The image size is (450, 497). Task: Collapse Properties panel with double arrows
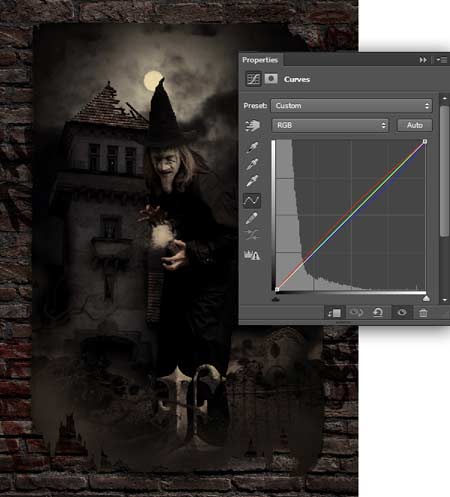[x=423, y=60]
